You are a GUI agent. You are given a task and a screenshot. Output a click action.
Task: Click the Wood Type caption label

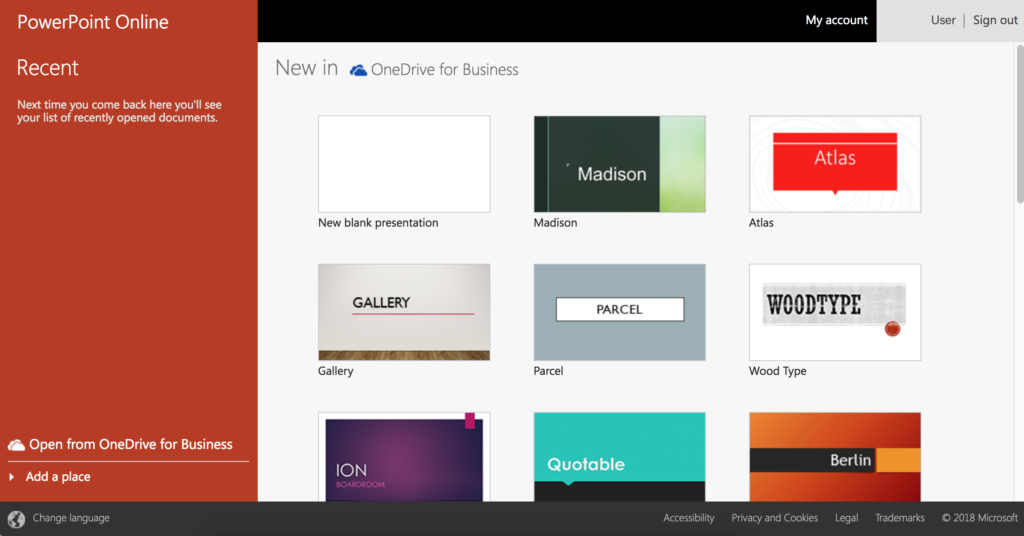click(777, 371)
